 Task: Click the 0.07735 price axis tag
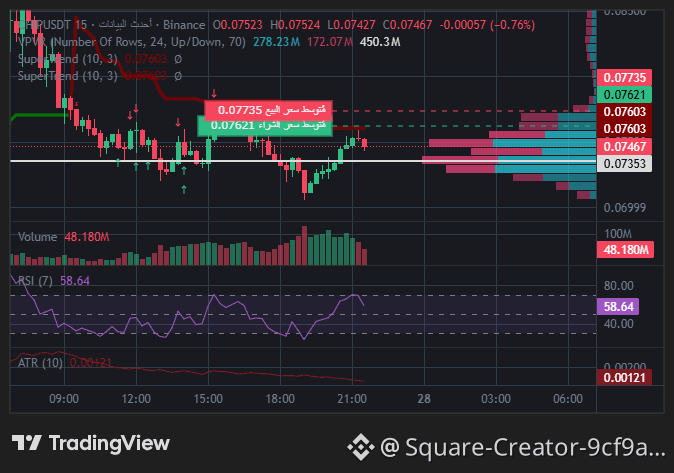(624, 78)
